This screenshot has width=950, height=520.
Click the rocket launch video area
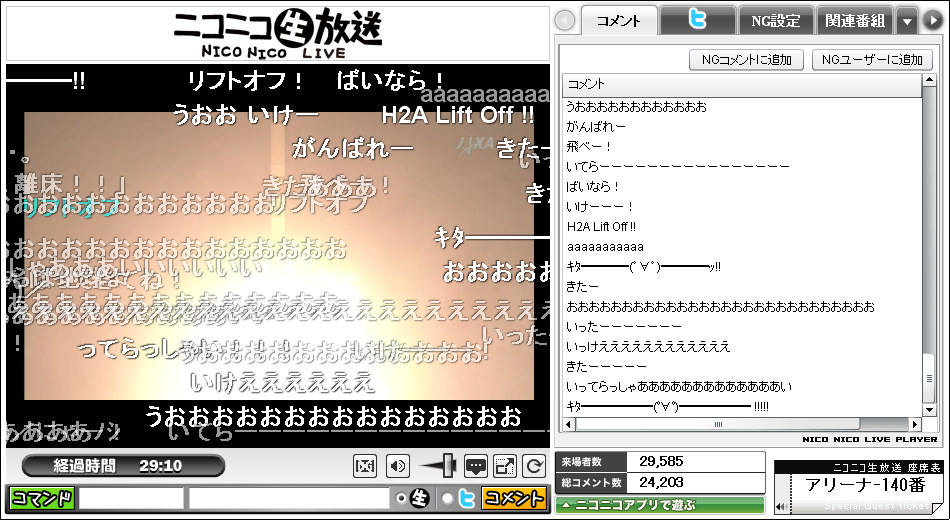coord(278,255)
